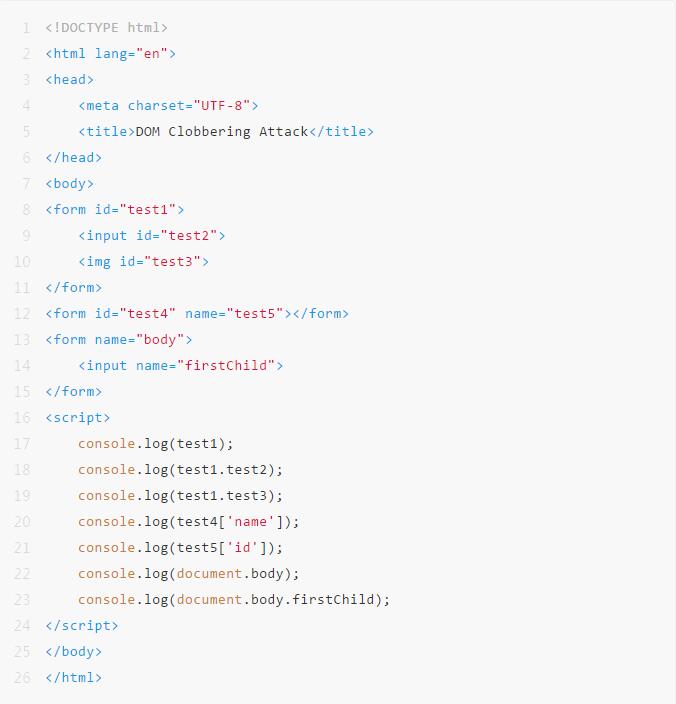Click the closing html tag line
Screen dimensions: 676x704
coord(74,678)
